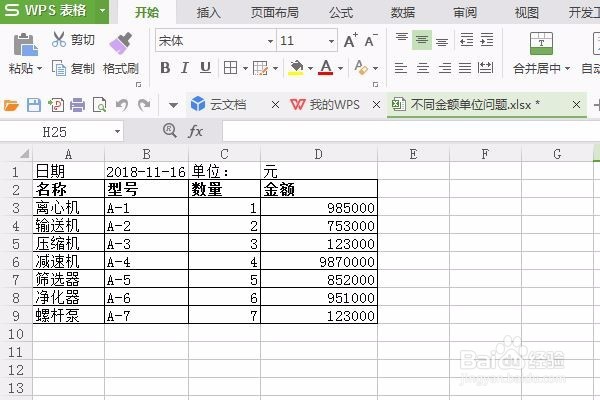Increase indent icon
This screenshot has width=600, height=400.
click(x=487, y=40)
